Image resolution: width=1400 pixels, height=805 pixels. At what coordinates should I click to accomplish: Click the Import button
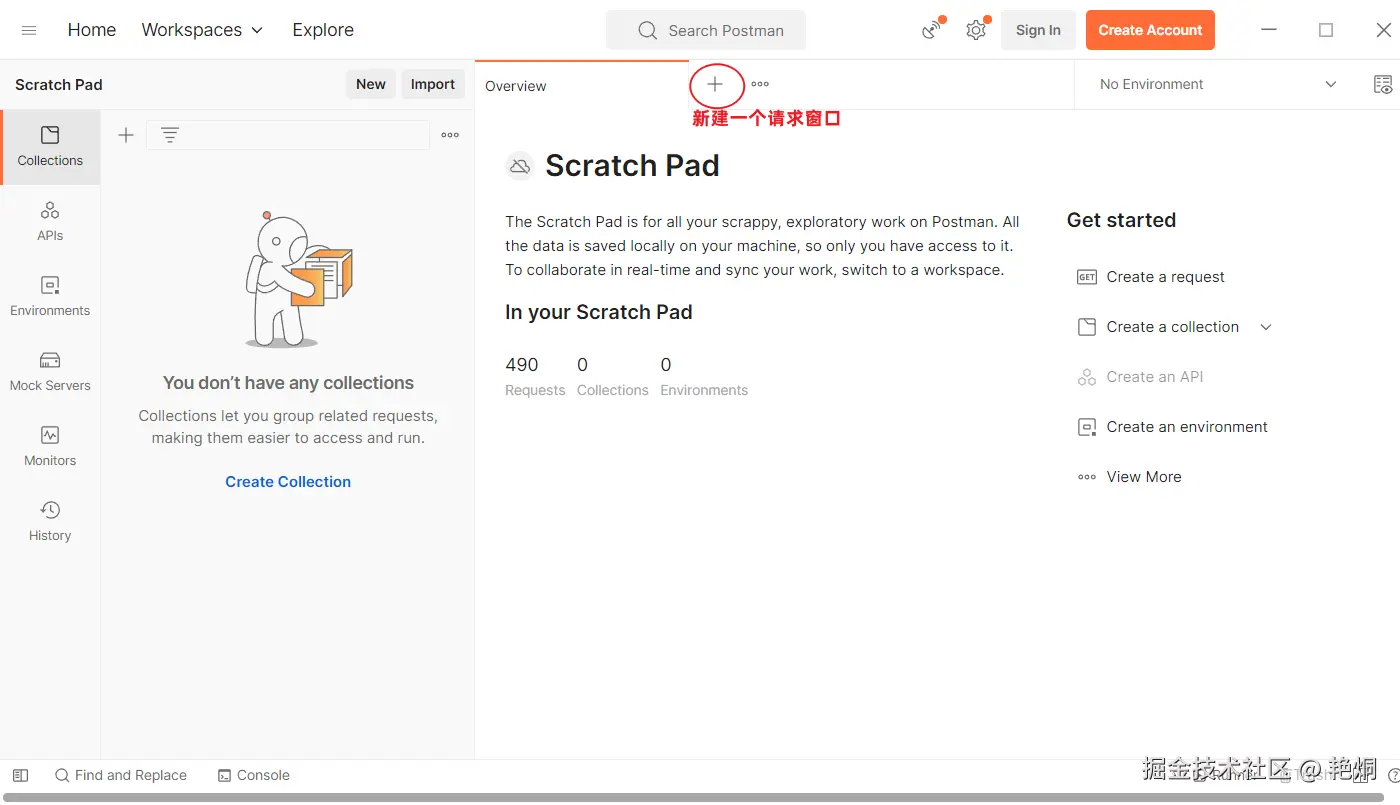[433, 84]
